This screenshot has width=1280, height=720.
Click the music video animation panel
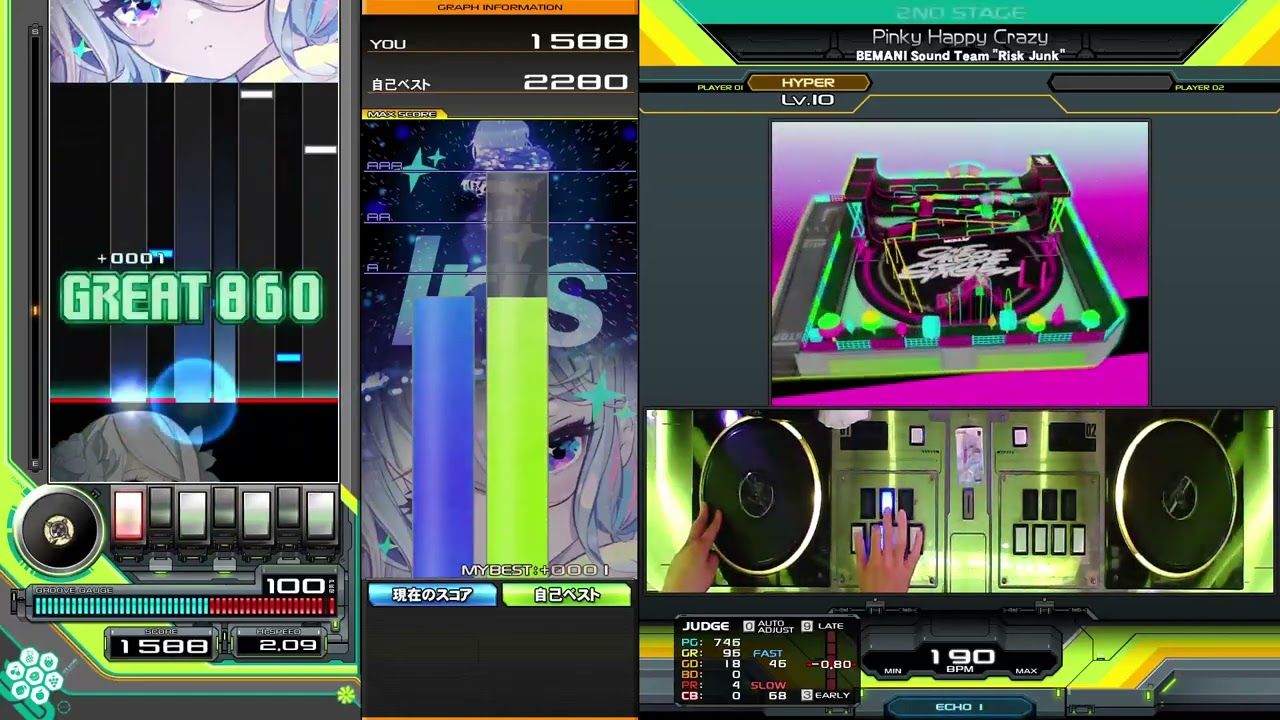tap(960, 263)
